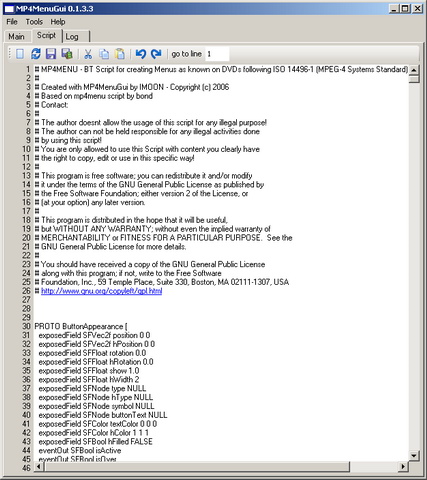
Task: Click the '# Contact:' comment line
Action: tap(51, 105)
